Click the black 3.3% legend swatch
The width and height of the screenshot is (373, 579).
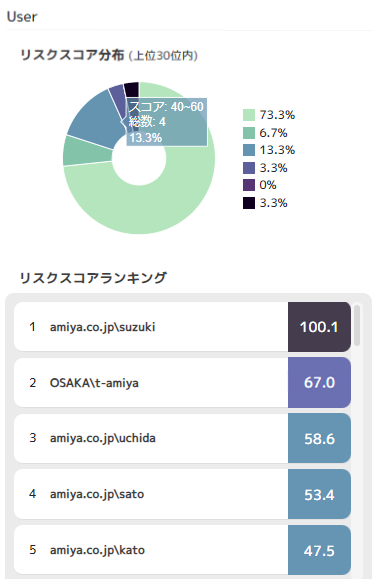pos(249,203)
